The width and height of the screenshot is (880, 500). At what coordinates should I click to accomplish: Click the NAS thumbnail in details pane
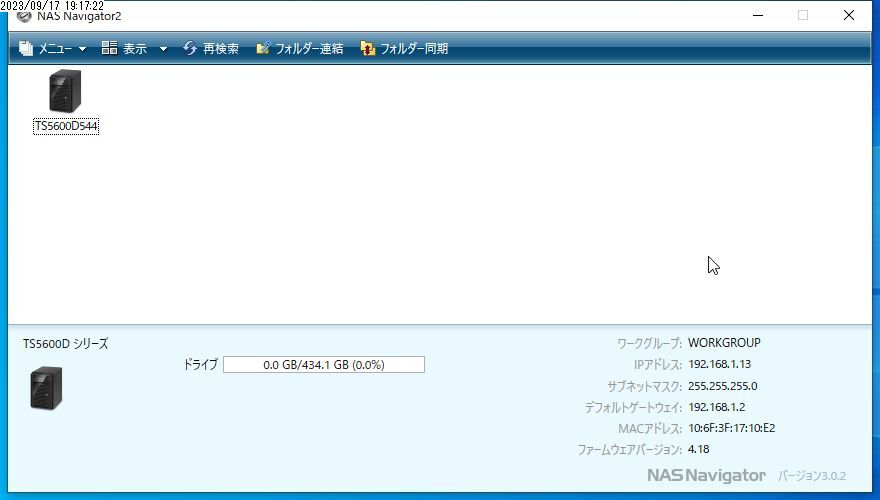coord(46,388)
